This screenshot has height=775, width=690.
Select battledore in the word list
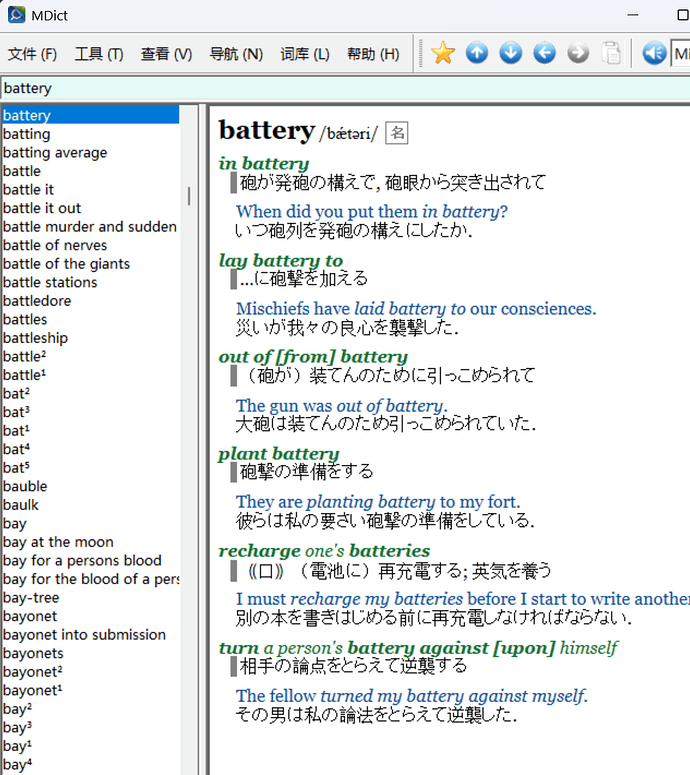37,301
